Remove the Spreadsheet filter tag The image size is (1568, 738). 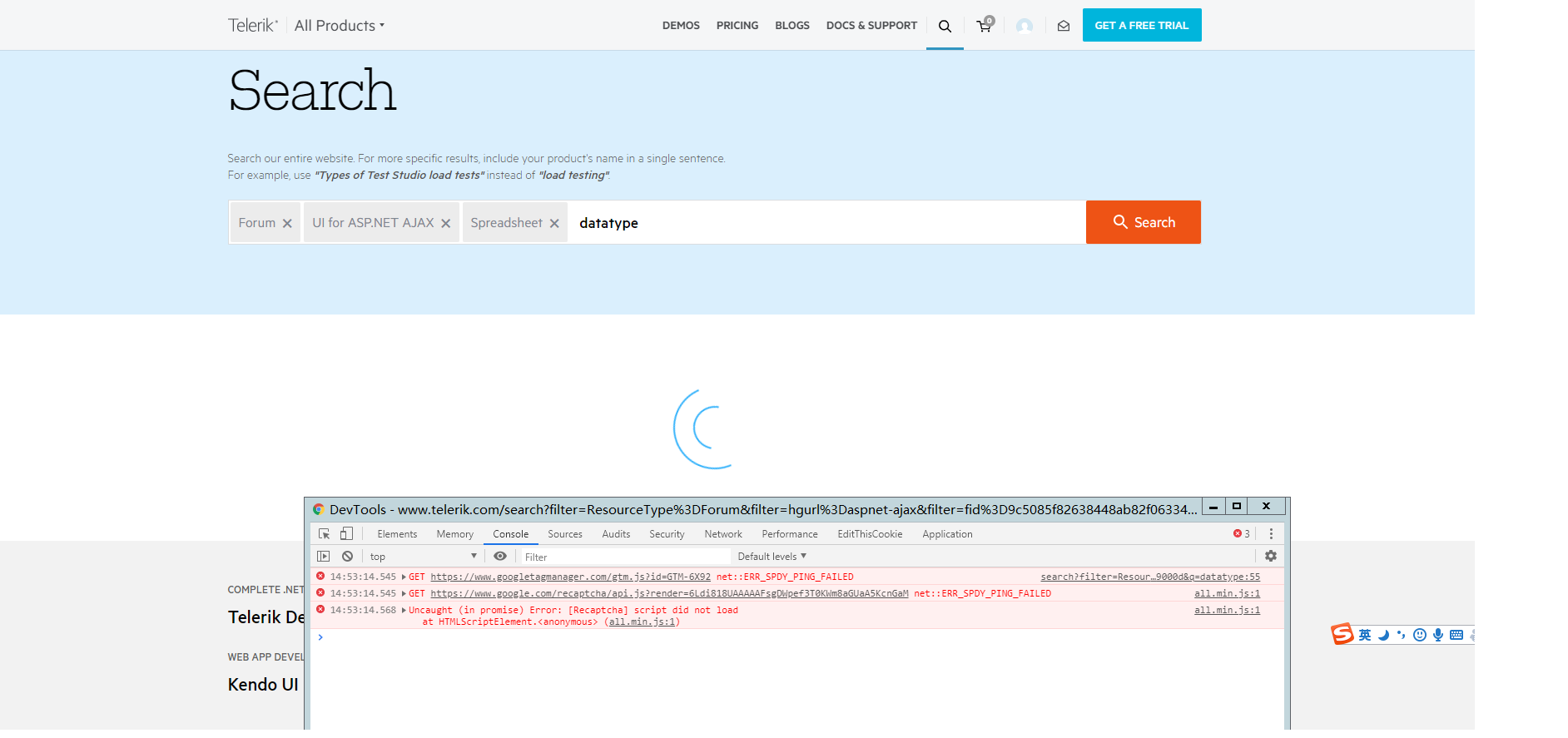click(x=554, y=223)
